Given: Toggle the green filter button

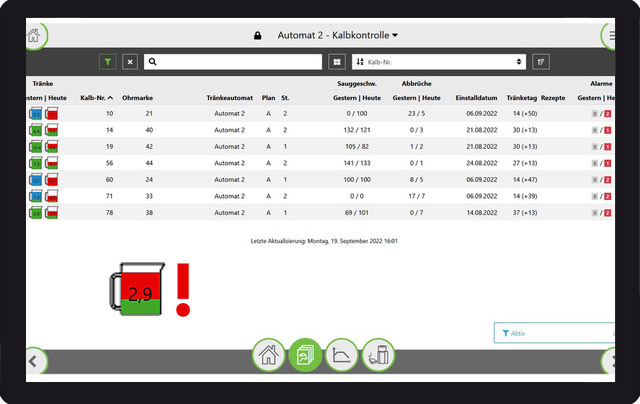Looking at the screenshot, I should pyautogui.click(x=107, y=62).
